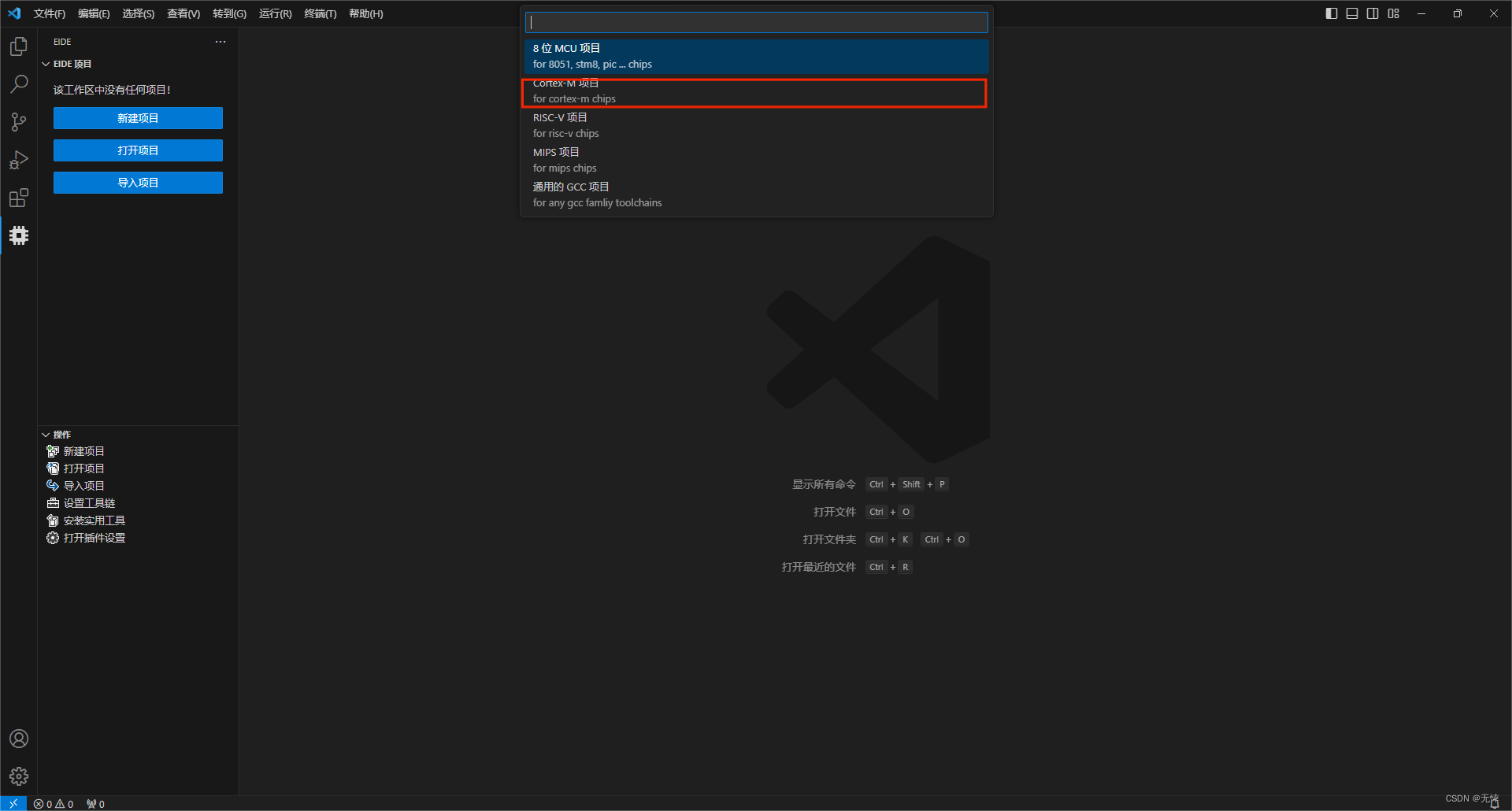Click the EIDE panel title
Viewport: 1512px width, 811px height.
point(62,42)
